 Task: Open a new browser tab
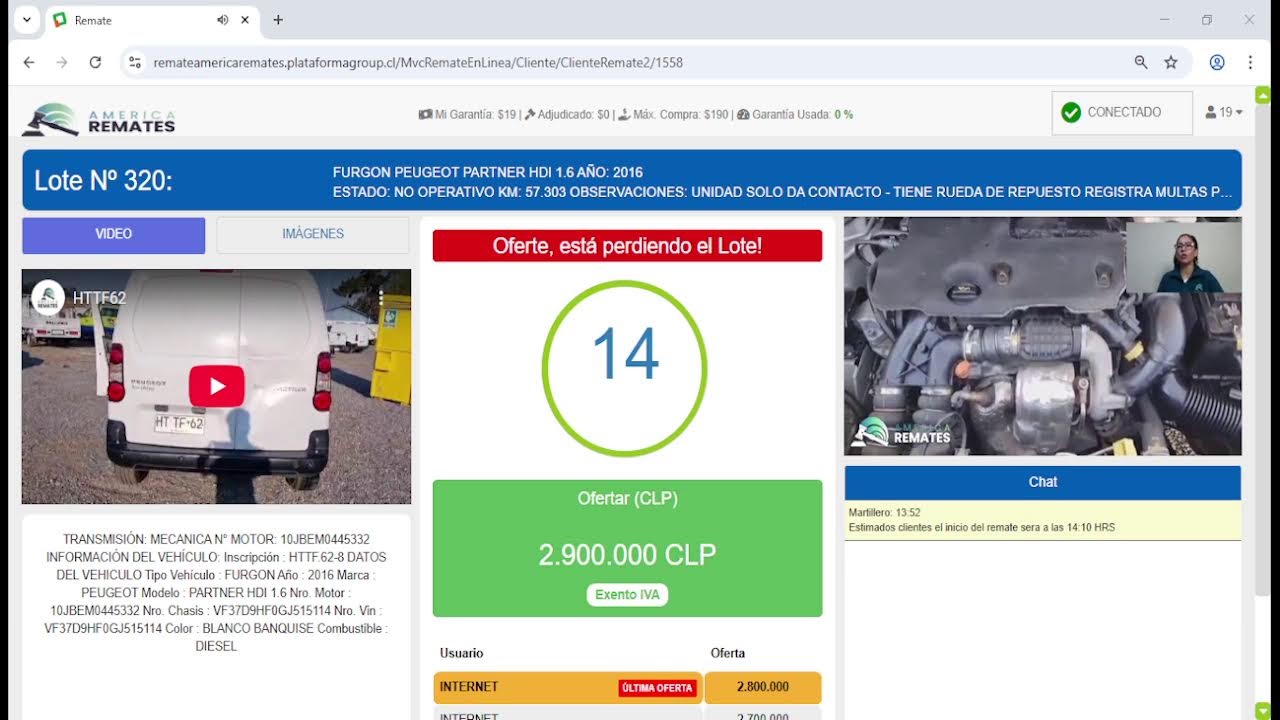click(278, 20)
